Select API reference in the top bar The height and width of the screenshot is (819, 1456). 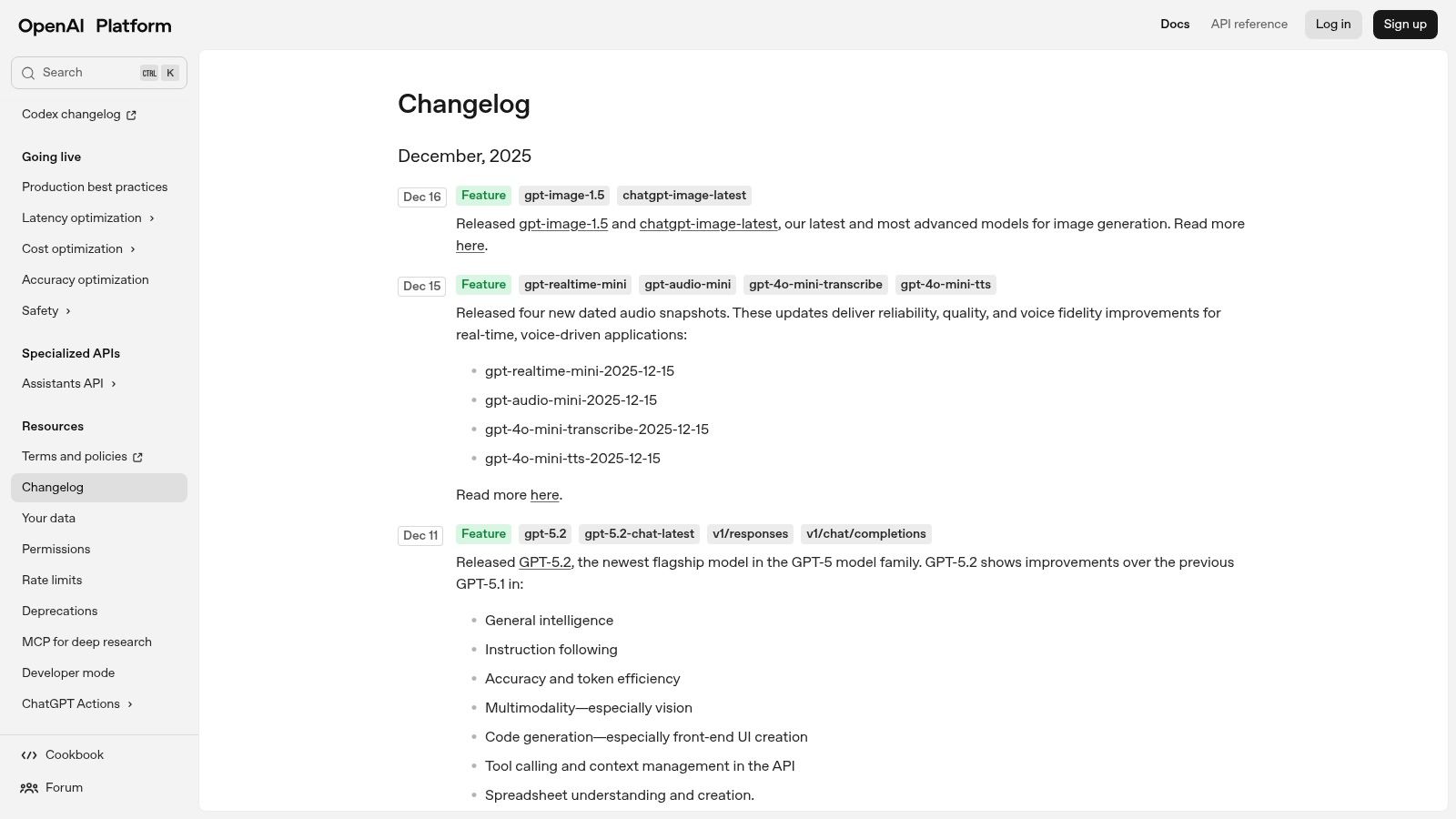(1249, 24)
